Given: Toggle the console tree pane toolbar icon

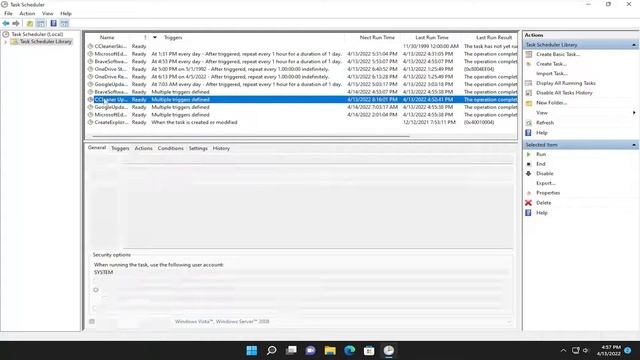Looking at the screenshot, I should pos(41,24).
